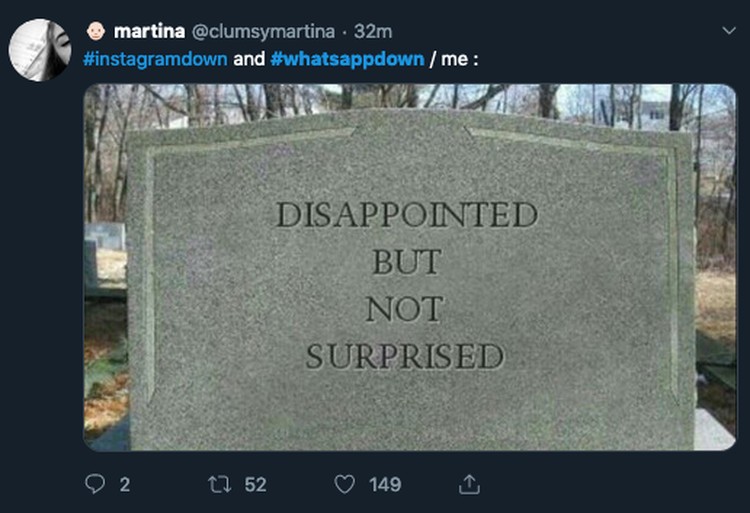Viewport: 750px width, 513px height.
Task: Click the engraved word DISAPPOINTED
Action: click(407, 214)
